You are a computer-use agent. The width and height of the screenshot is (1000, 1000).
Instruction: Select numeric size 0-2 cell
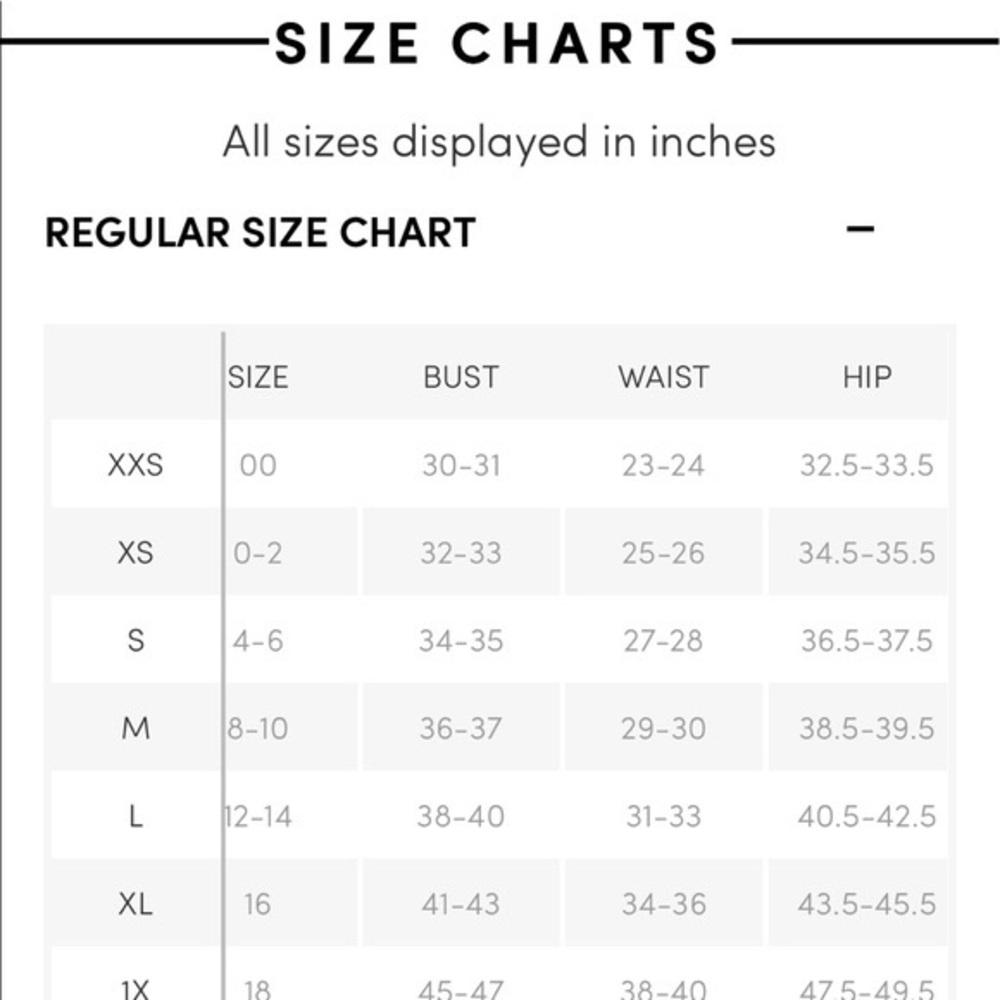click(x=258, y=553)
